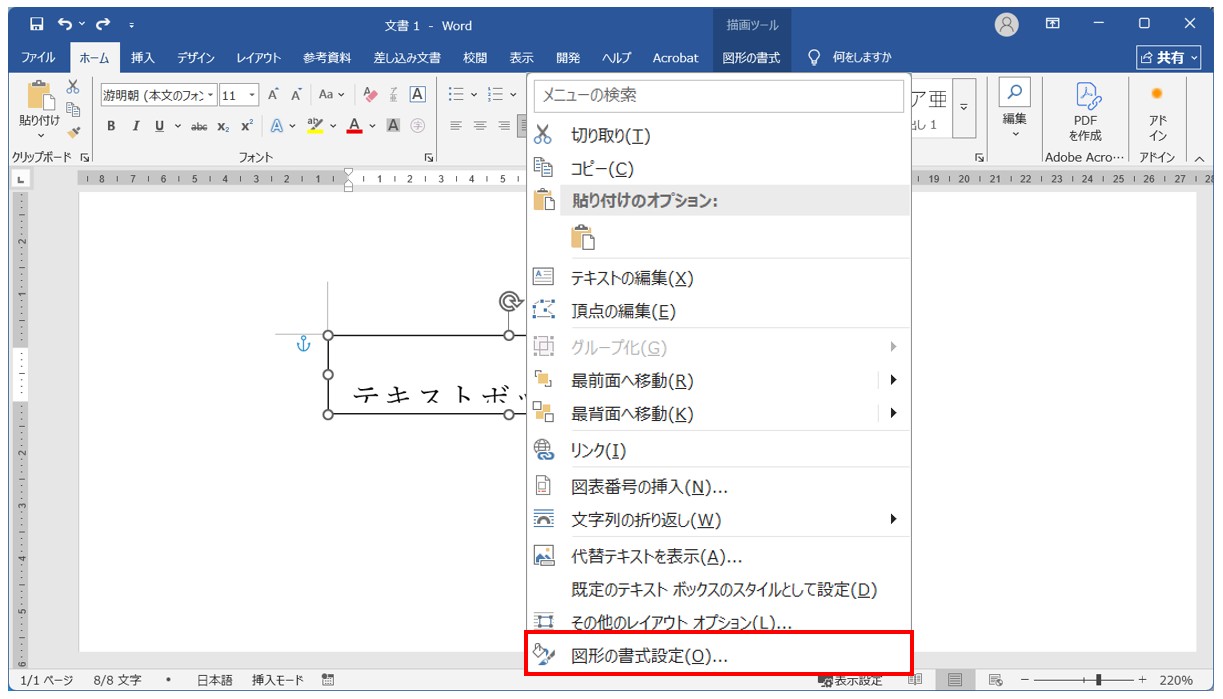Toggle Underline formatting

coord(160,126)
